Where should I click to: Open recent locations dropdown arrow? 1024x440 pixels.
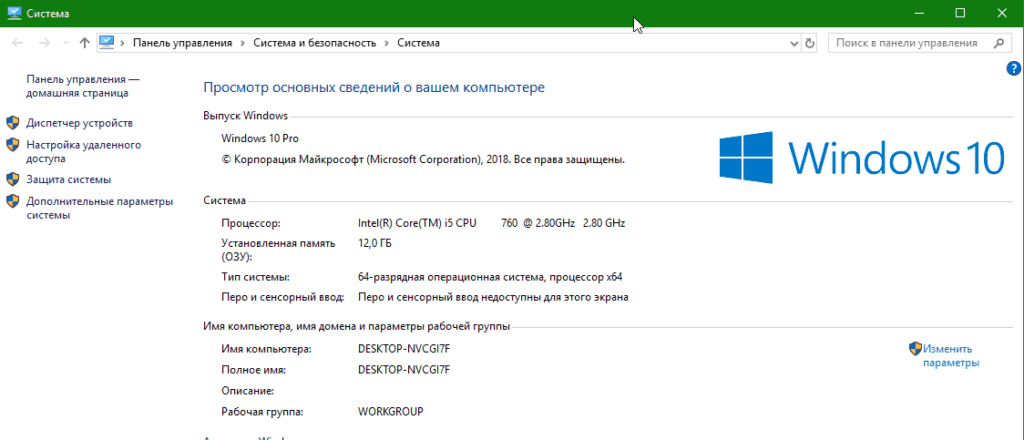pos(65,43)
